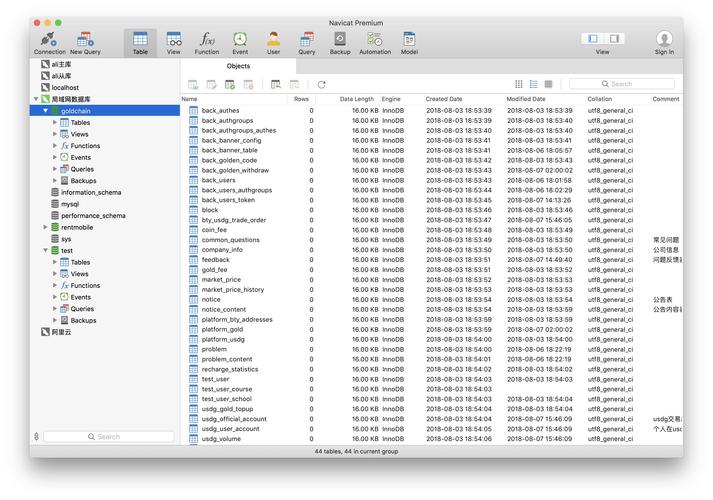Open the User management icon

coord(273,44)
